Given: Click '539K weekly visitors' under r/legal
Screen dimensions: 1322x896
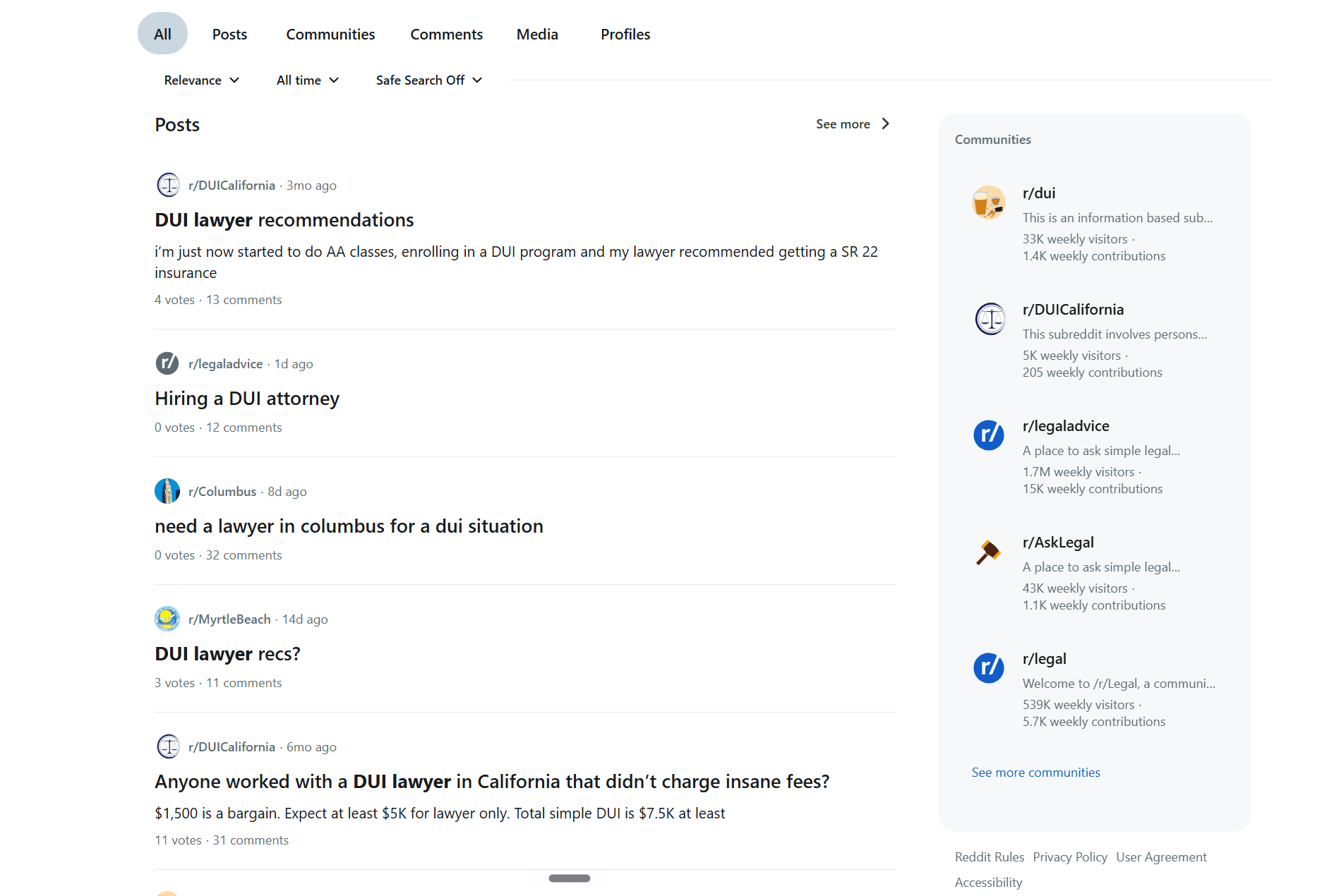Looking at the screenshot, I should pos(1078,705).
